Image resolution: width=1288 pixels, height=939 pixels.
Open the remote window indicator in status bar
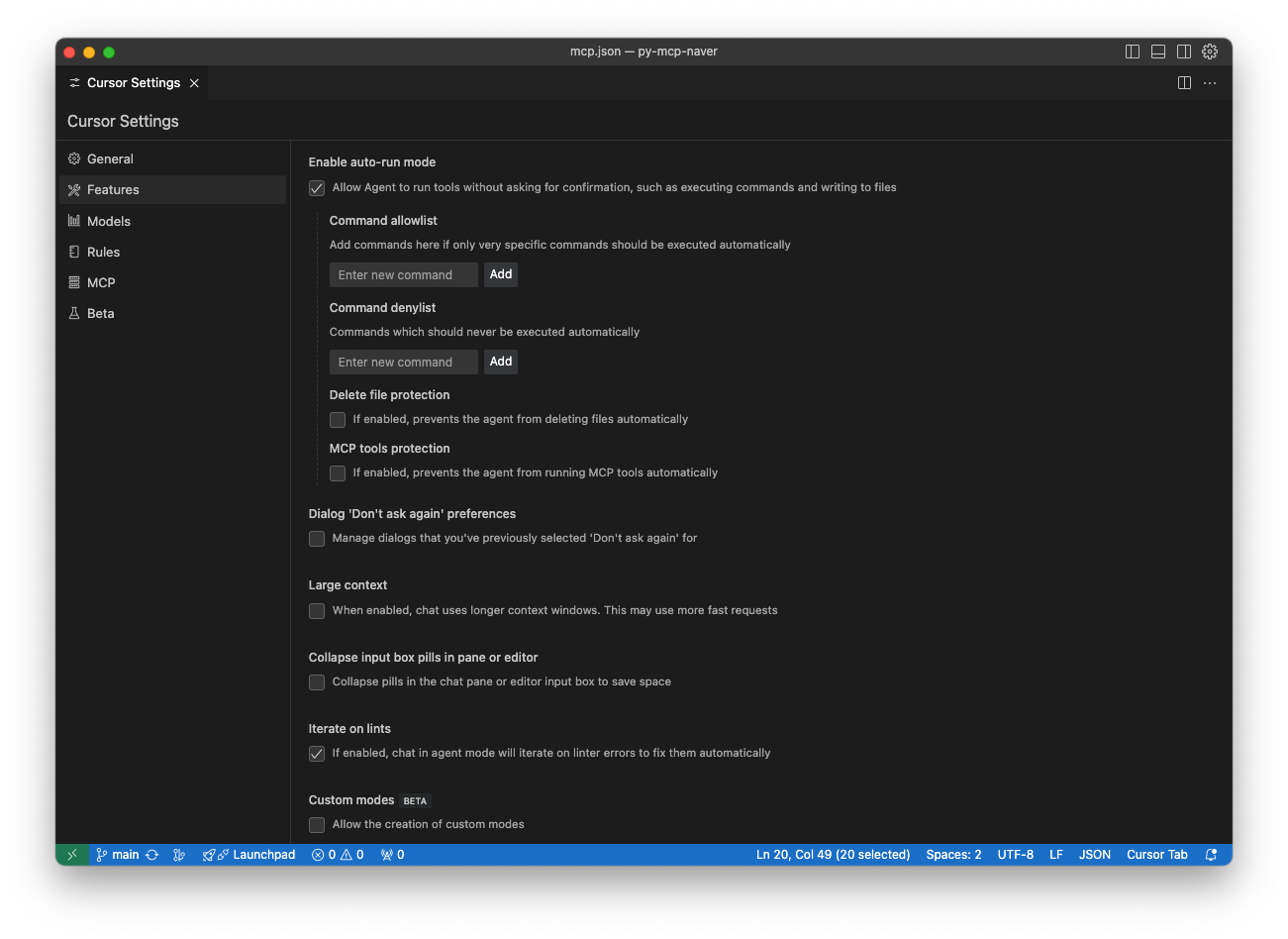click(72, 855)
